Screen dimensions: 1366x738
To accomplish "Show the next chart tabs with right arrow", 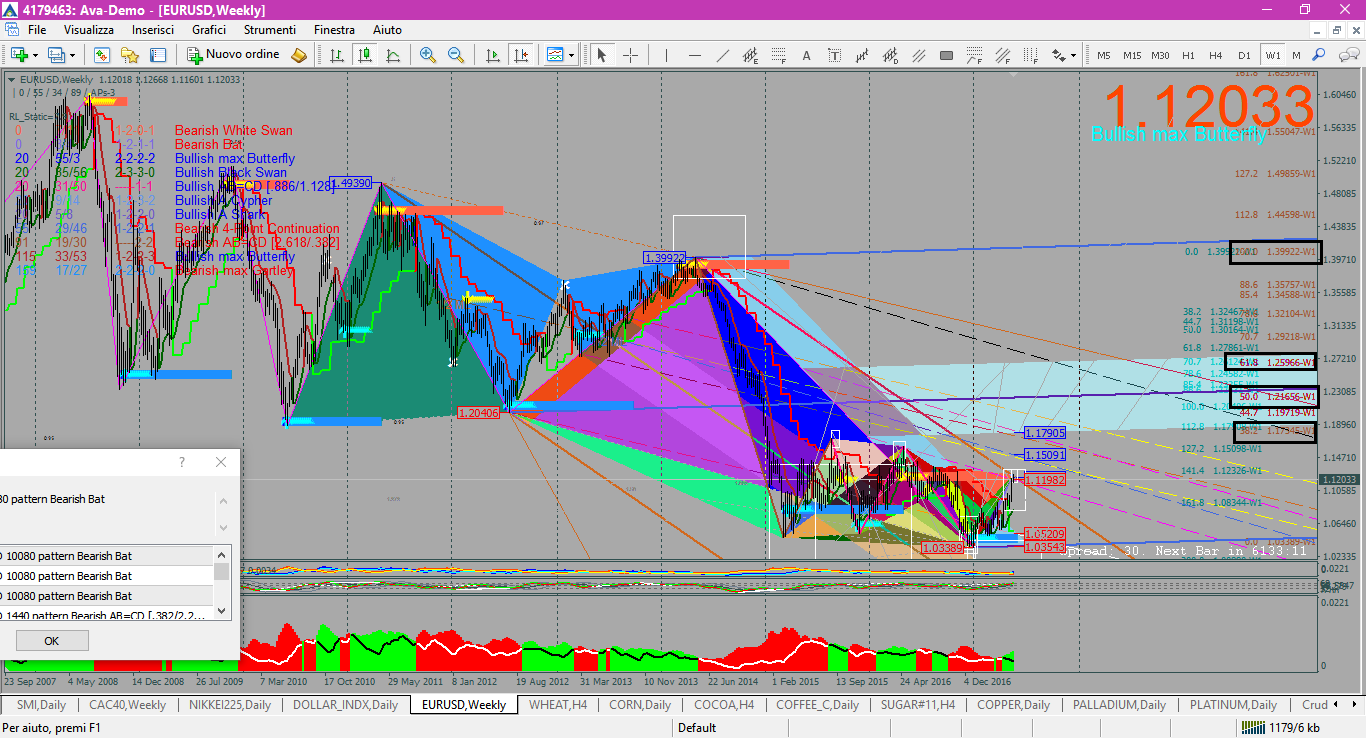I will (1356, 705).
